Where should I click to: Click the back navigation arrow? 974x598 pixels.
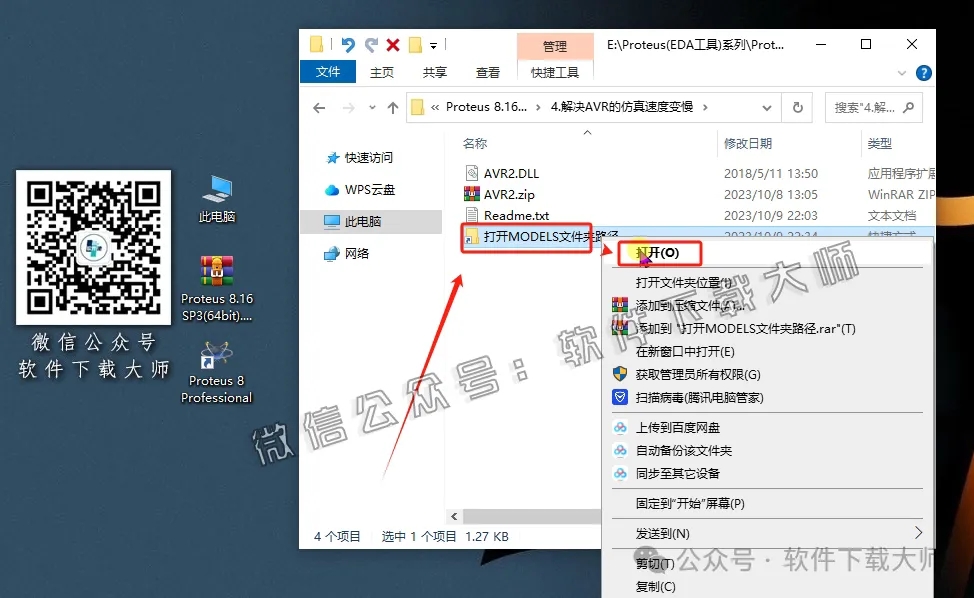click(x=318, y=107)
